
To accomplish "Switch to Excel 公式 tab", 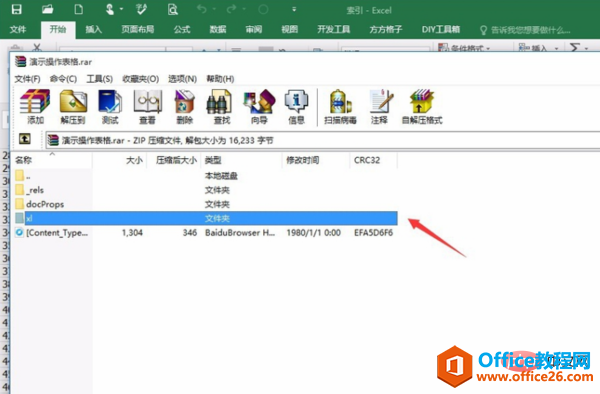I will pyautogui.click(x=182, y=29).
